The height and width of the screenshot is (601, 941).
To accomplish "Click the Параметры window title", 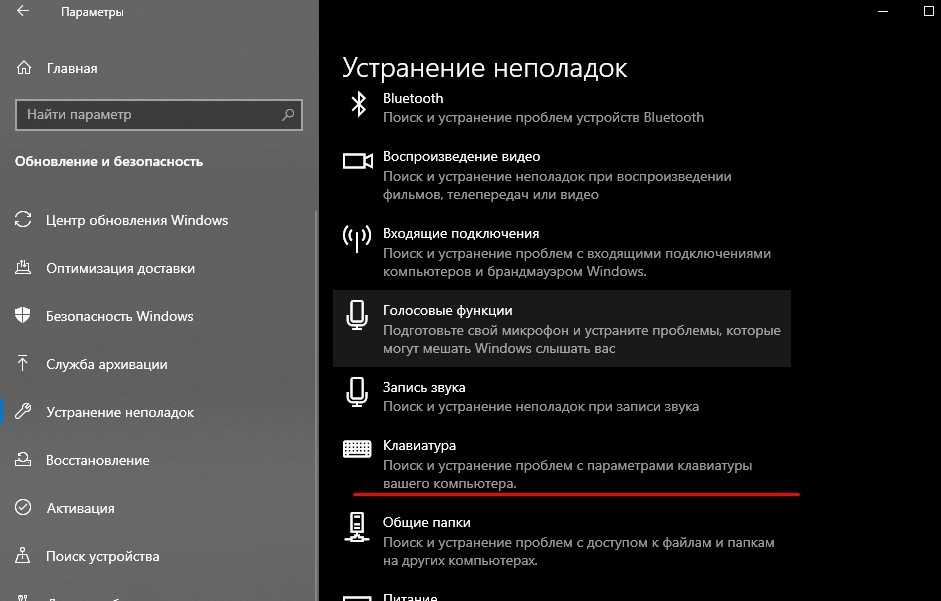I will [92, 11].
